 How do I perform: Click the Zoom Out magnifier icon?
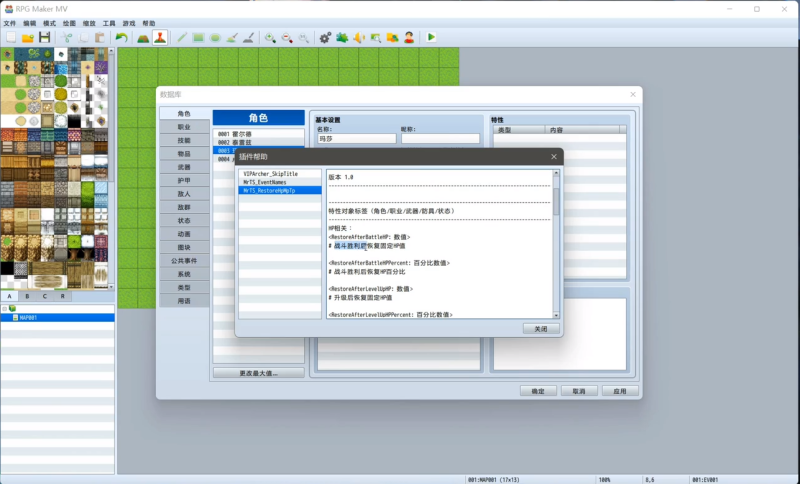coord(287,37)
